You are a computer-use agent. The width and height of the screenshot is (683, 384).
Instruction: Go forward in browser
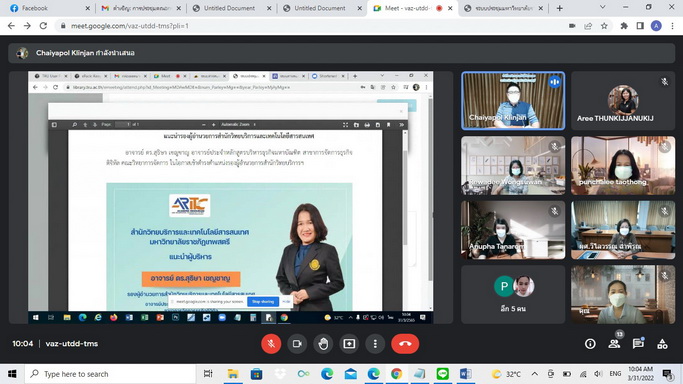(27, 26)
